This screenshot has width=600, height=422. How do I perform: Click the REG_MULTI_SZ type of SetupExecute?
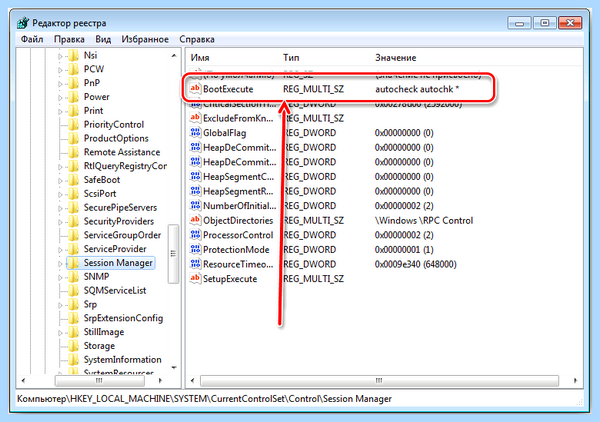coord(313,279)
